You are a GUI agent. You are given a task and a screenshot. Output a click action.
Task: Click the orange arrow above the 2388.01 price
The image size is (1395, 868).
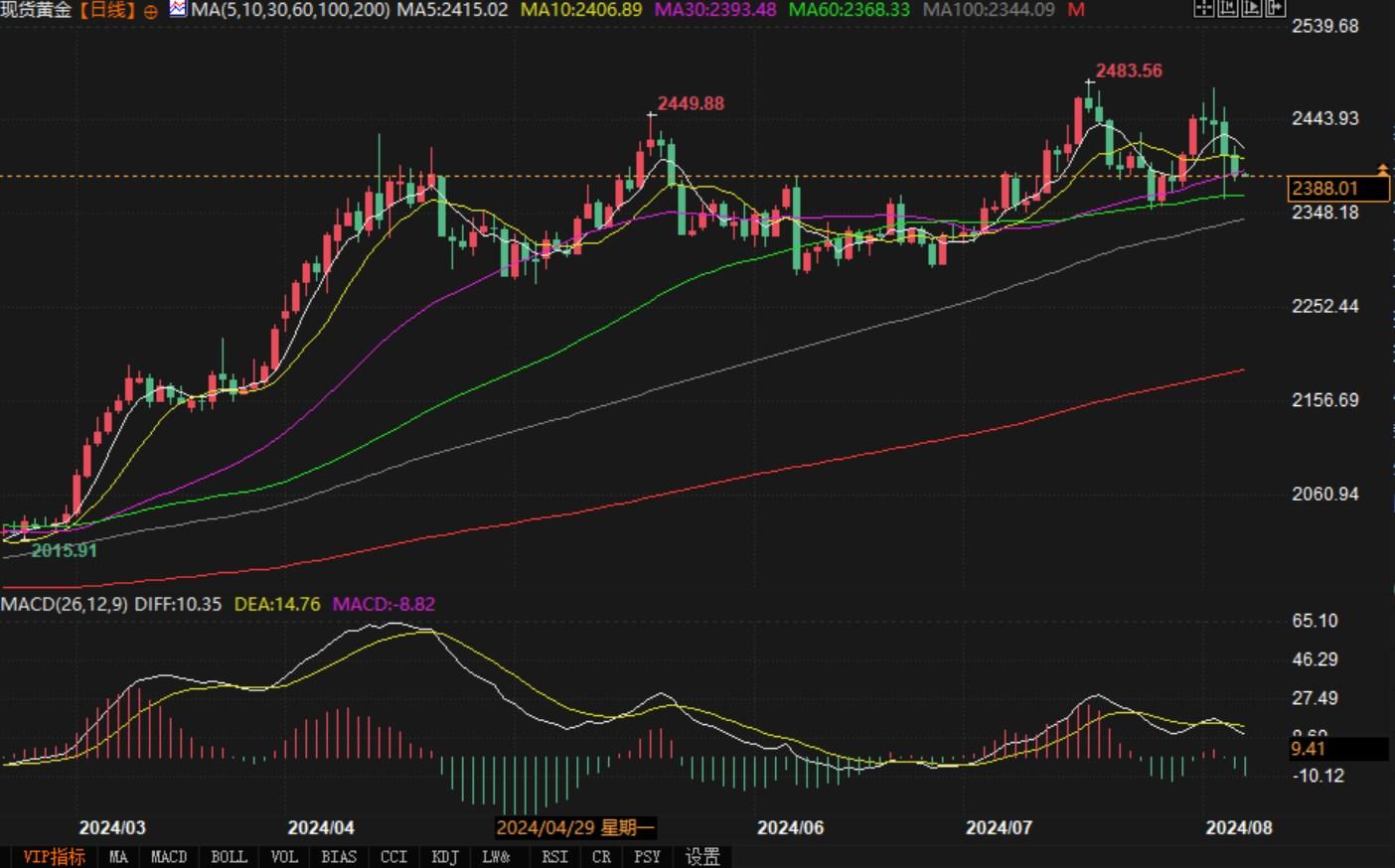(1383, 169)
